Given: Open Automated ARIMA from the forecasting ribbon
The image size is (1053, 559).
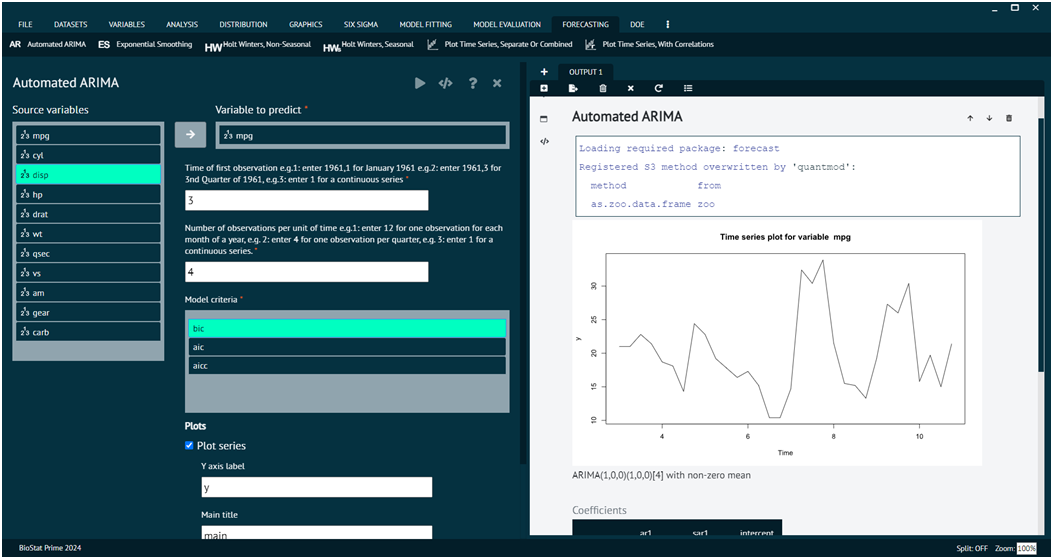Looking at the screenshot, I should [48, 44].
